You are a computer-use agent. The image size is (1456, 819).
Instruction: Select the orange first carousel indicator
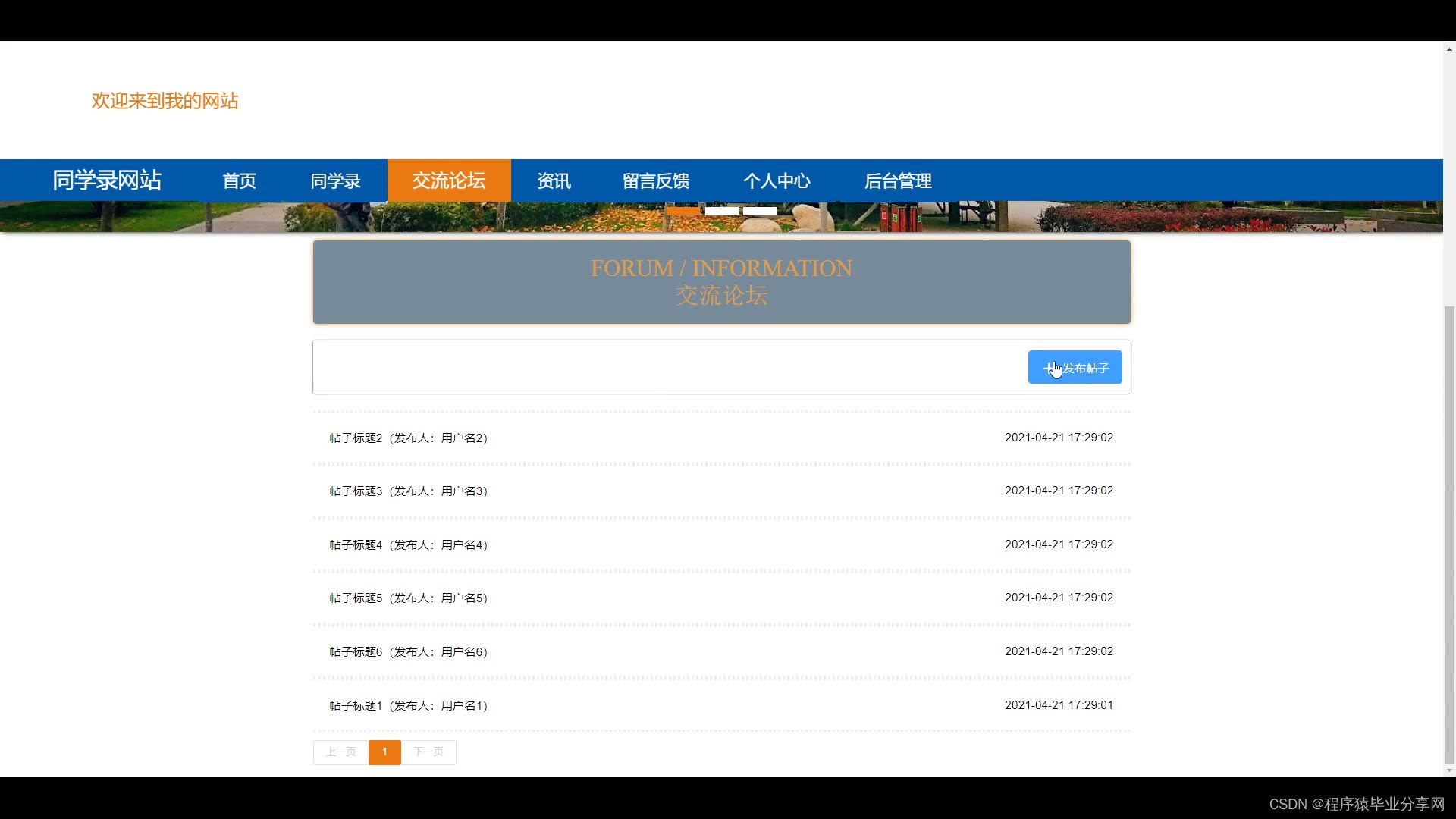coord(683,211)
